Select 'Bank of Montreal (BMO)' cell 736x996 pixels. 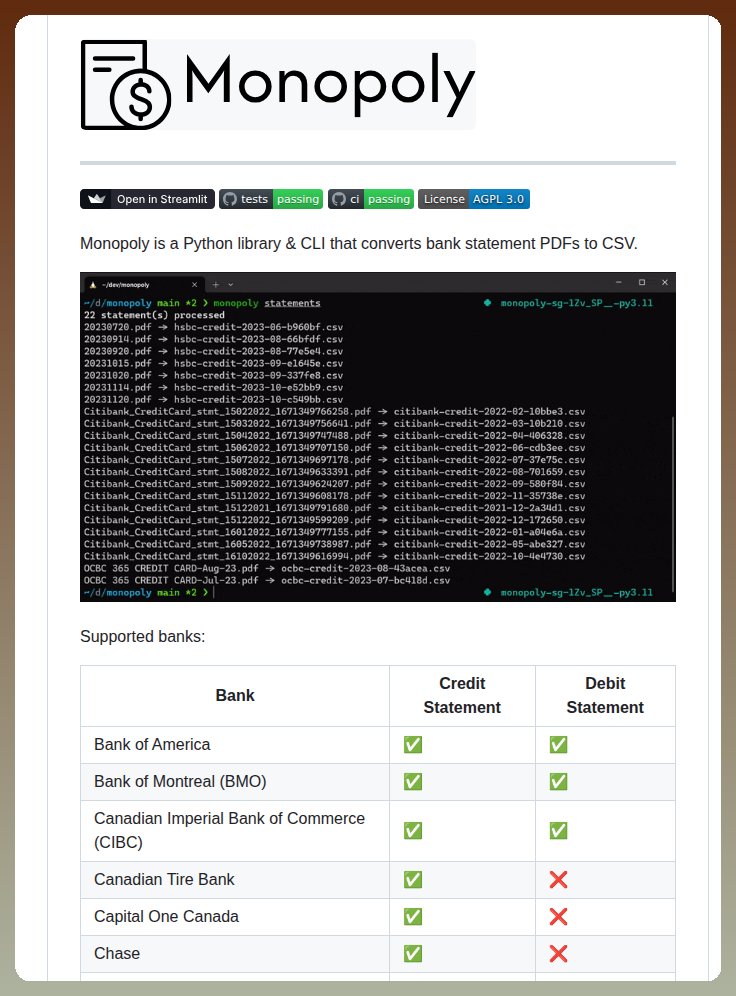(235, 781)
